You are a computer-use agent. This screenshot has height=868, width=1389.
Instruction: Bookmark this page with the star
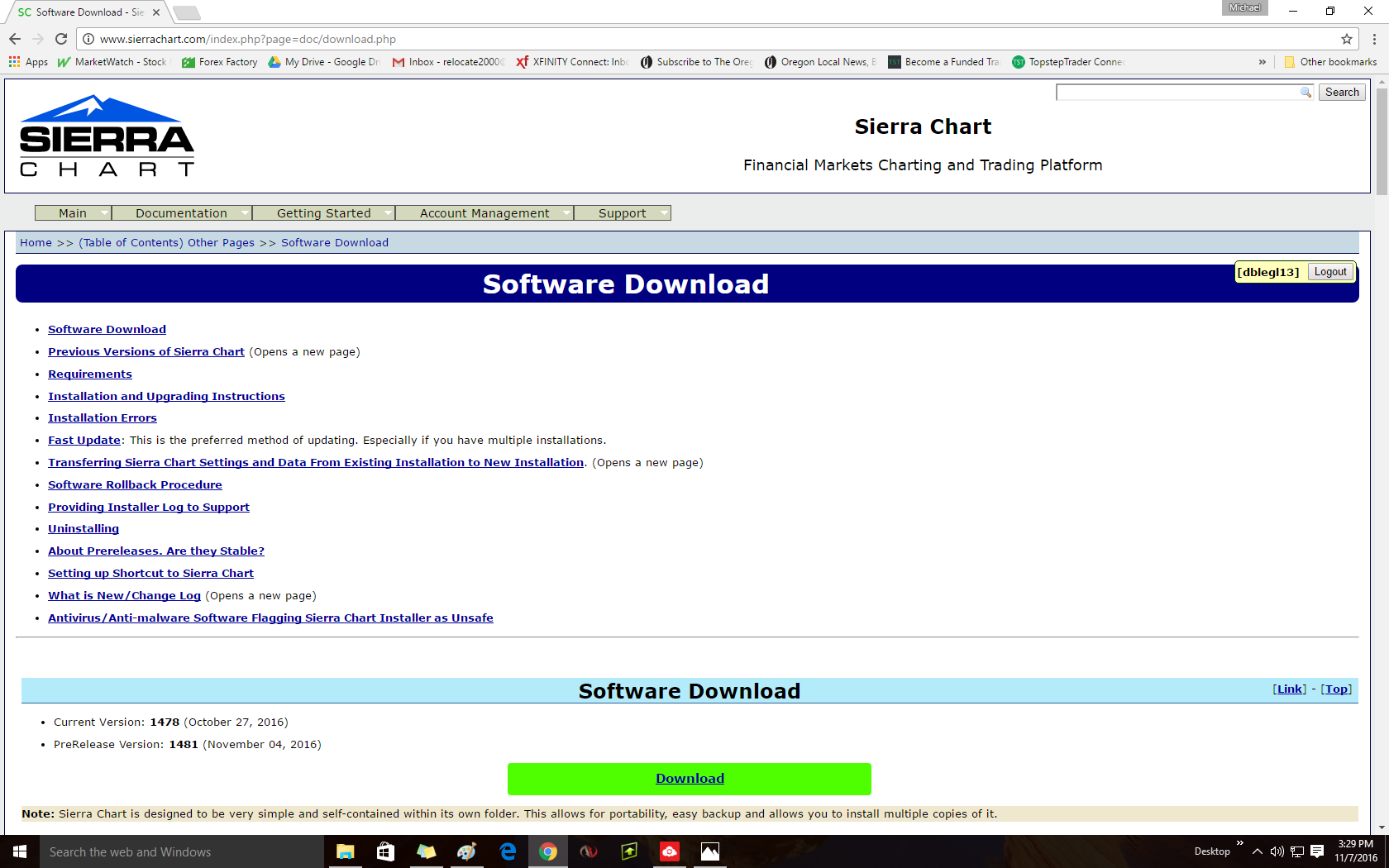pos(1347,39)
